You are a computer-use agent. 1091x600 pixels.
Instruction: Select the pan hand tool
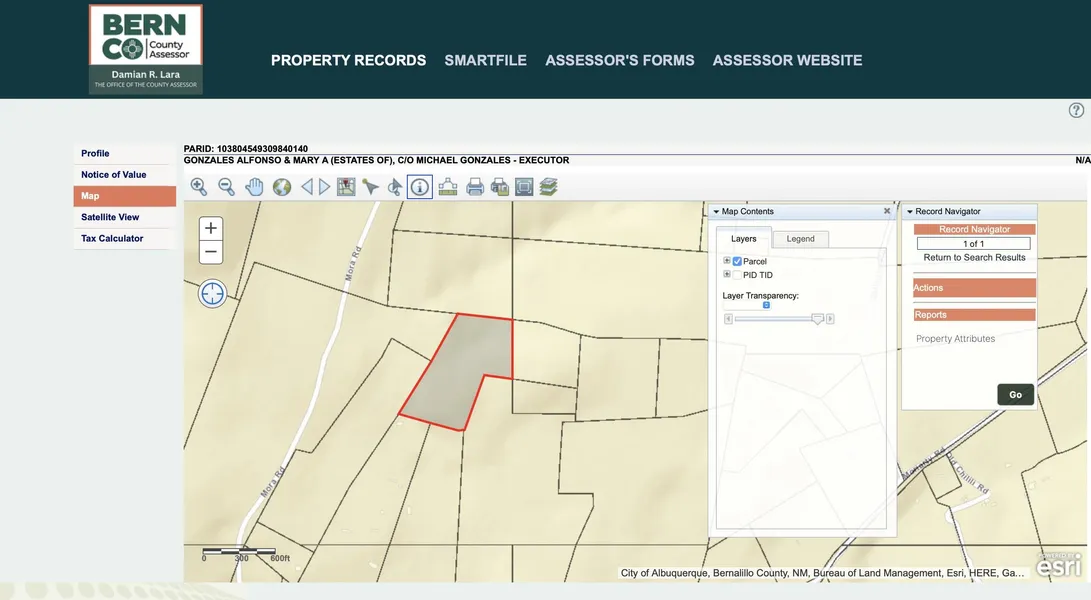tap(254, 187)
